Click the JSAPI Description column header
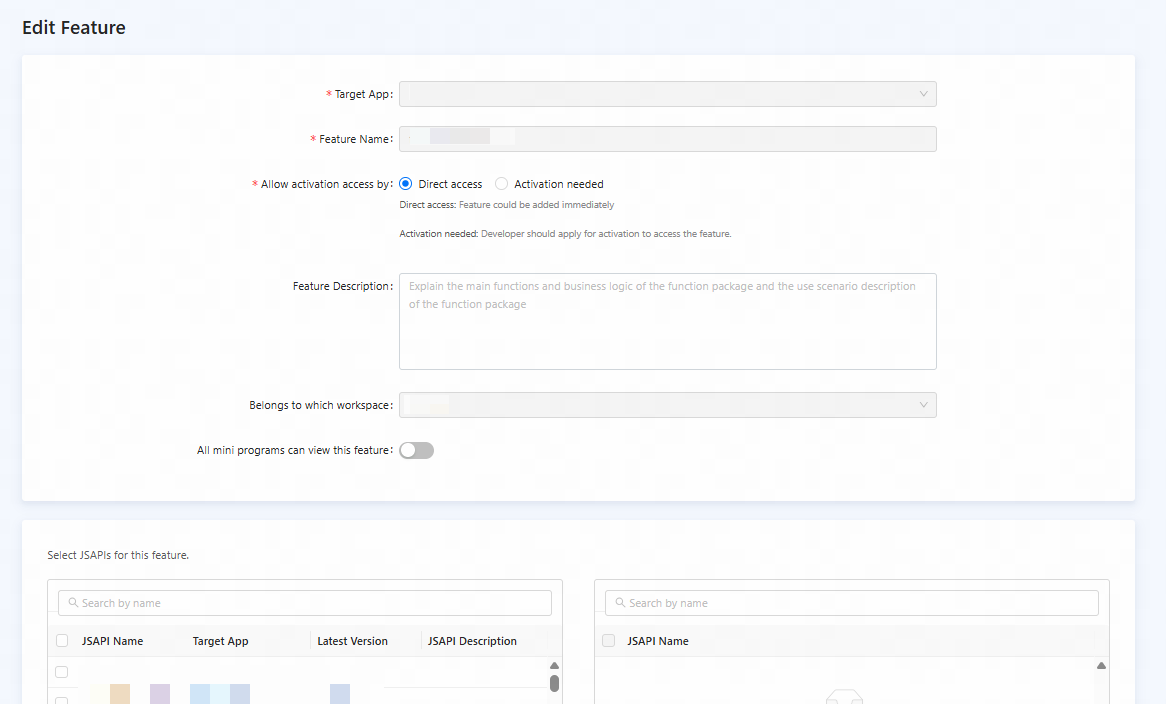The height and width of the screenshot is (704, 1166). (472, 641)
